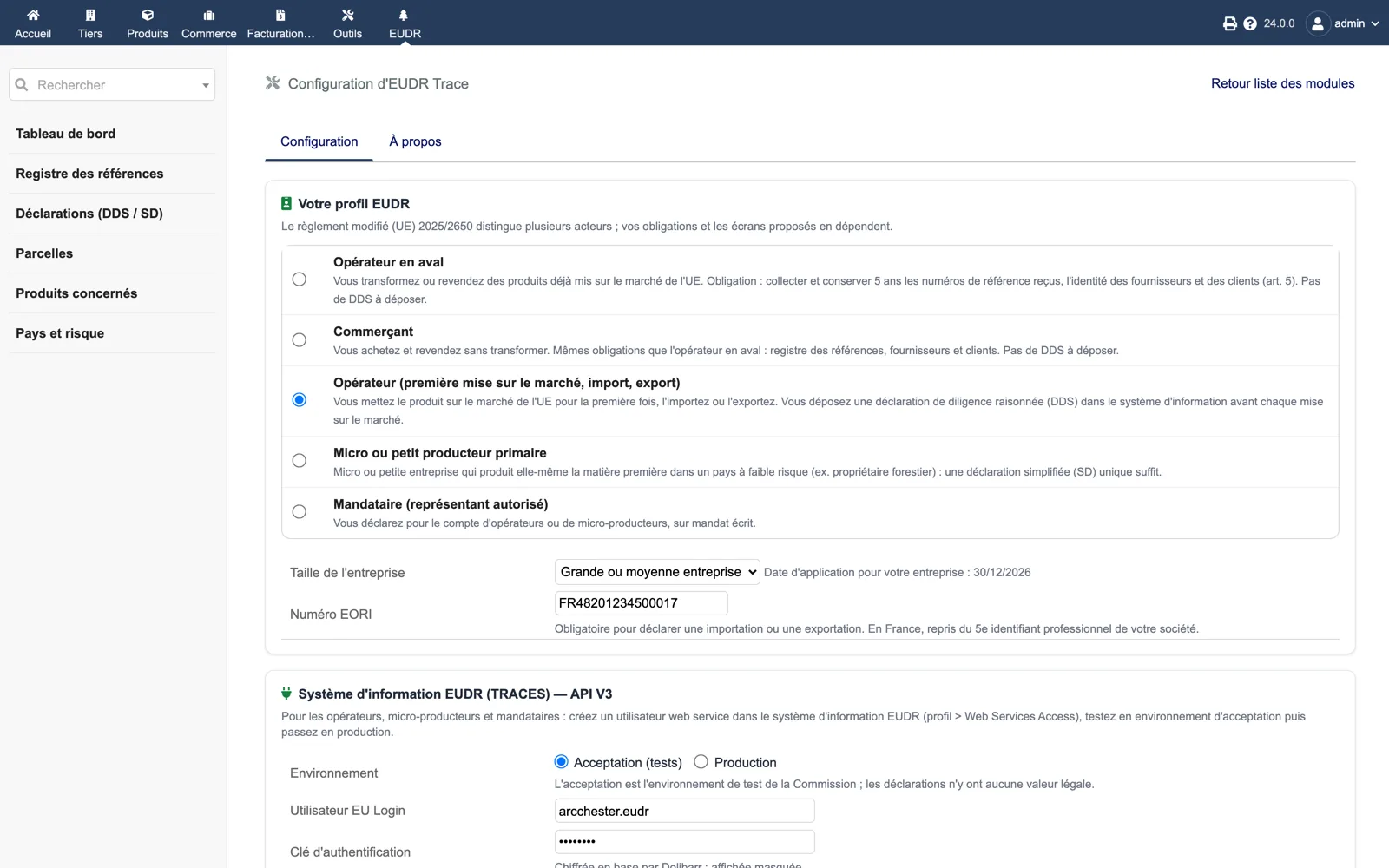Viewport: 1389px width, 868px height.
Task: Click the print icon in top bar
Action: (1229, 23)
